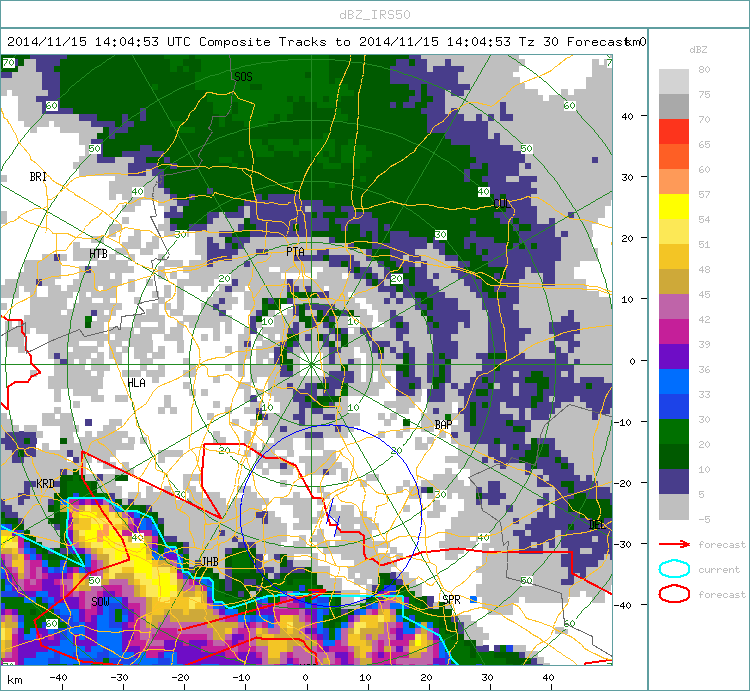Click -30 on the right vertical axis
Screen dimensions: 750x691
click(x=623, y=544)
